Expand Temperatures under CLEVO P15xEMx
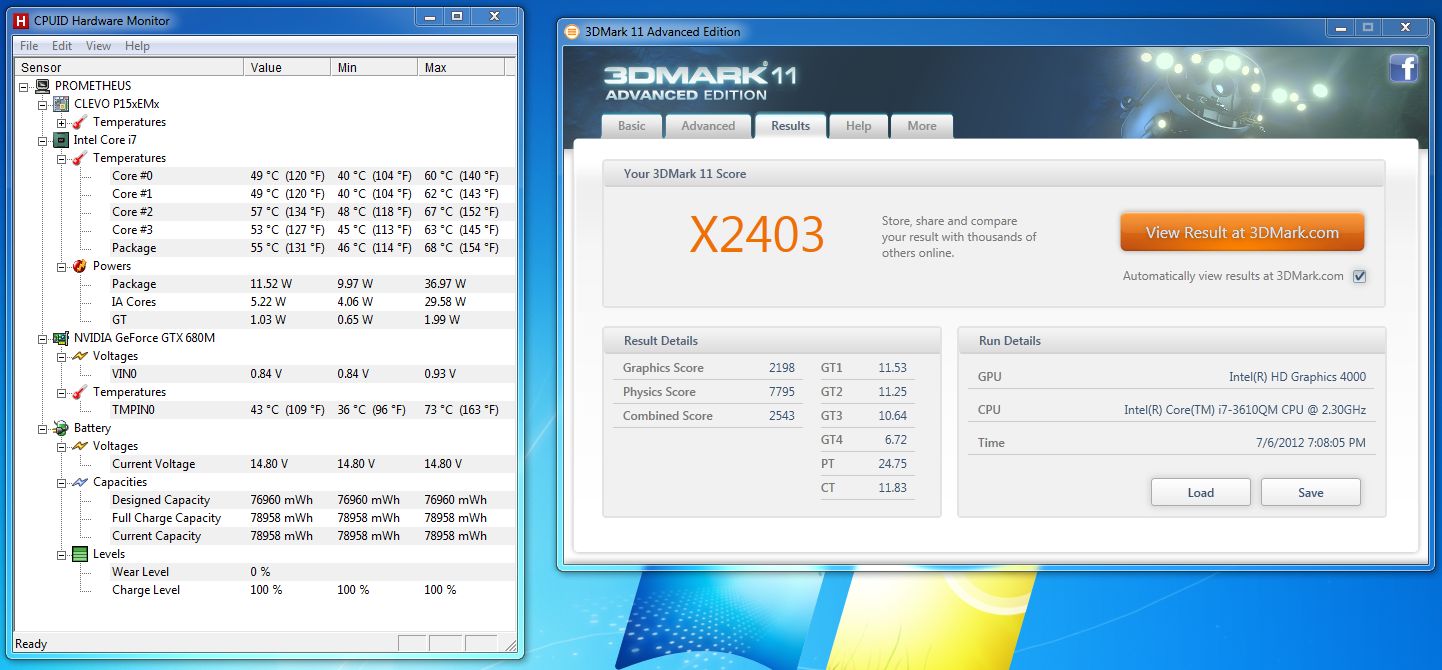The width and height of the screenshot is (1442, 670). (x=61, y=122)
